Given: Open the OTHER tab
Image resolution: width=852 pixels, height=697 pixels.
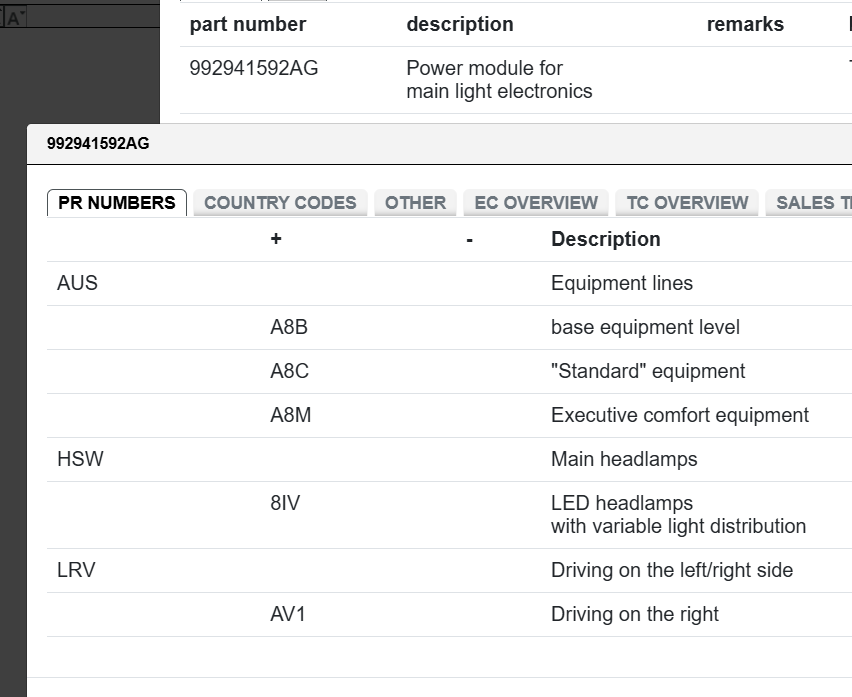Looking at the screenshot, I should click(x=415, y=202).
